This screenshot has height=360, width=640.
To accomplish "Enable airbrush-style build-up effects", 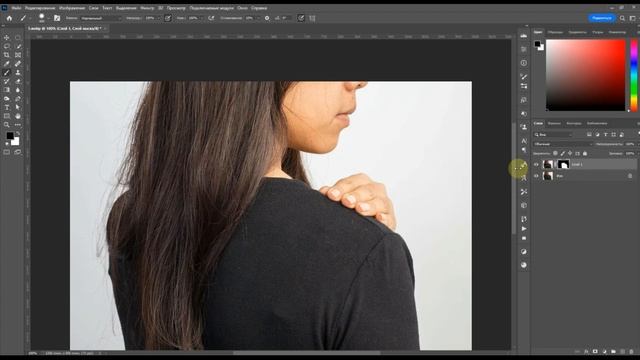I will click(x=211, y=18).
